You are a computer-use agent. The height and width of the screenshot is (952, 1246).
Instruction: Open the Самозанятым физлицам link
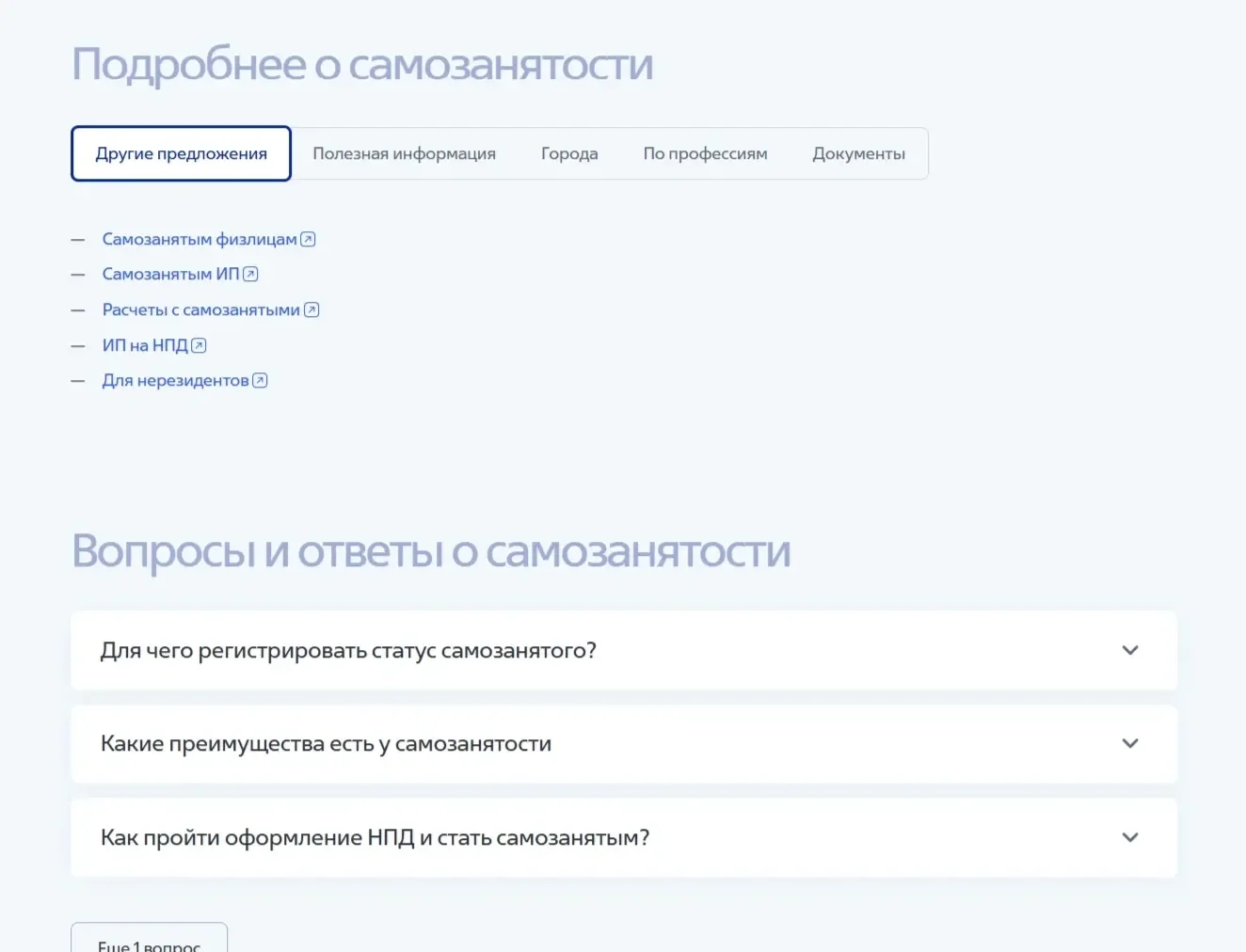(200, 240)
